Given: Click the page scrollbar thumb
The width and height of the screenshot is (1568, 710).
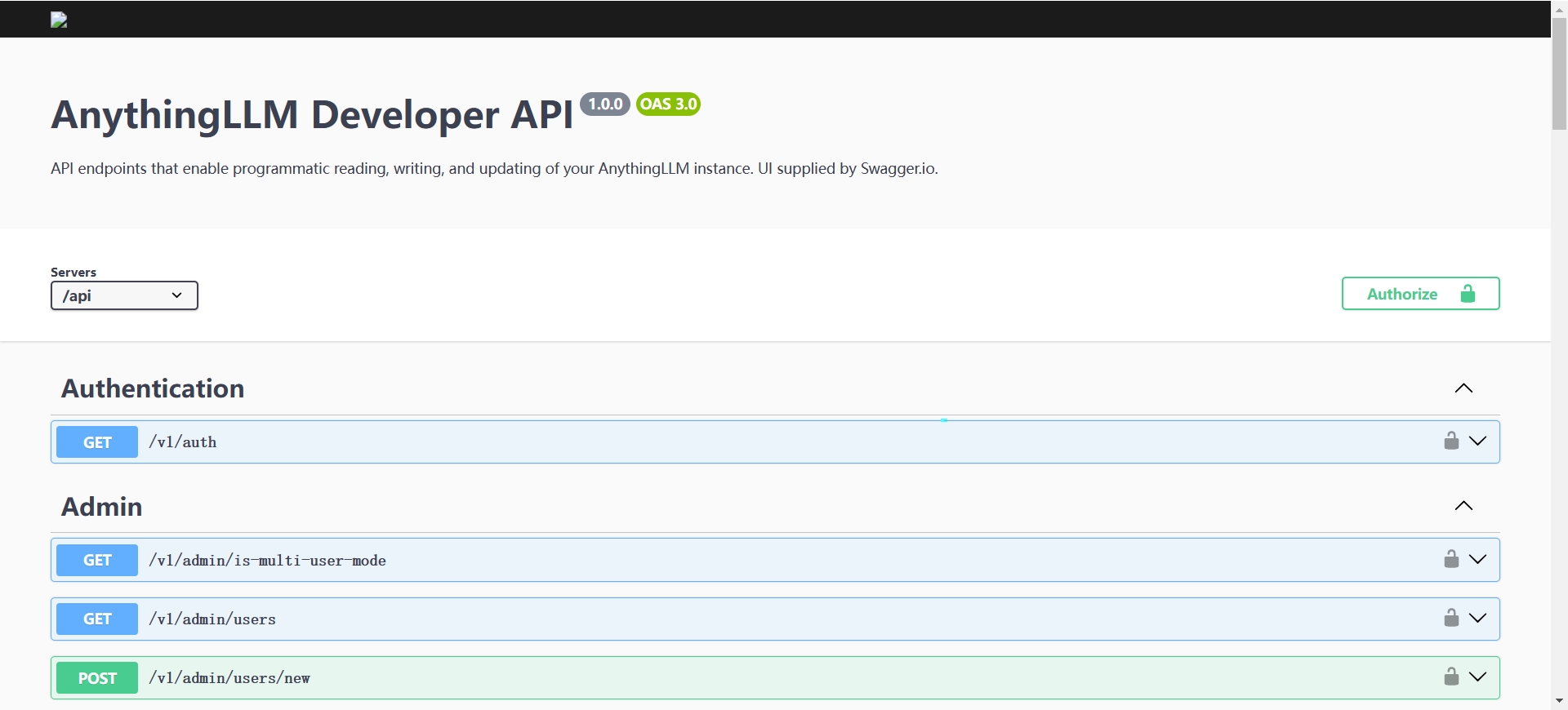Looking at the screenshot, I should [1559, 73].
